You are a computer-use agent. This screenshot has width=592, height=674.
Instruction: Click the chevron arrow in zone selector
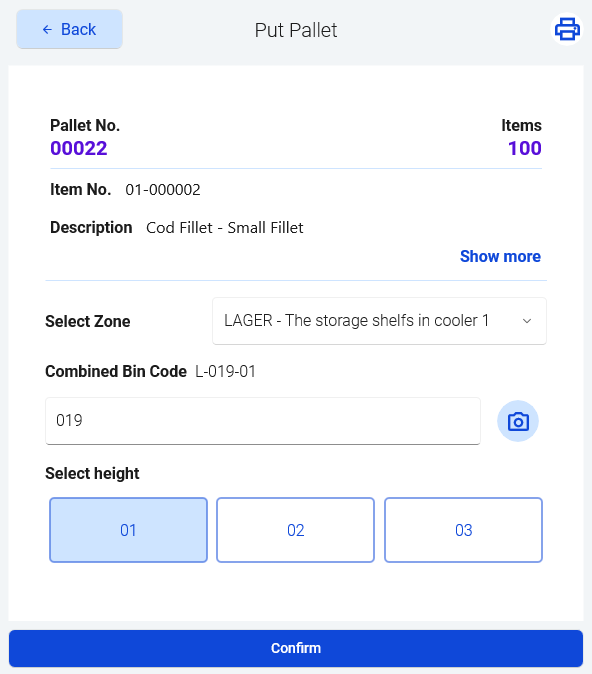(x=527, y=321)
